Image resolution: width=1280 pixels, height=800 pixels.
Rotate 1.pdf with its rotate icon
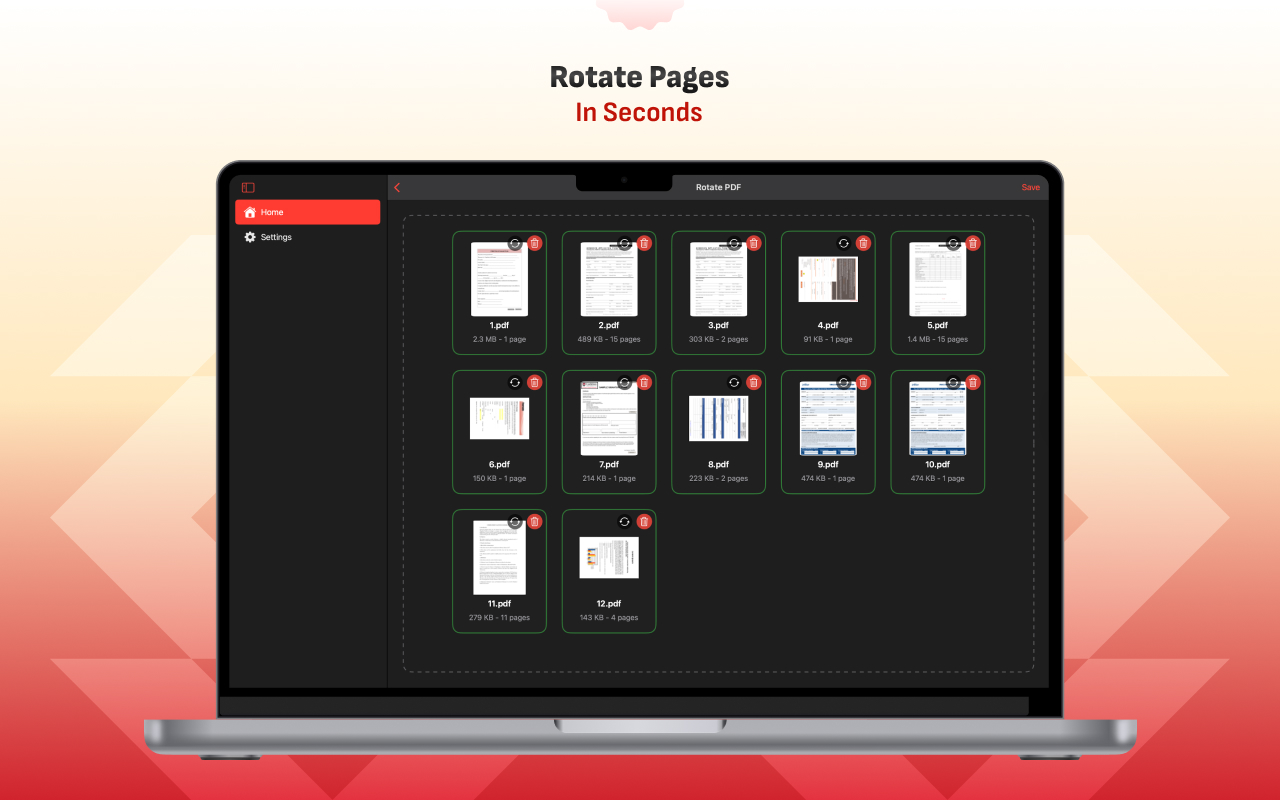515,243
